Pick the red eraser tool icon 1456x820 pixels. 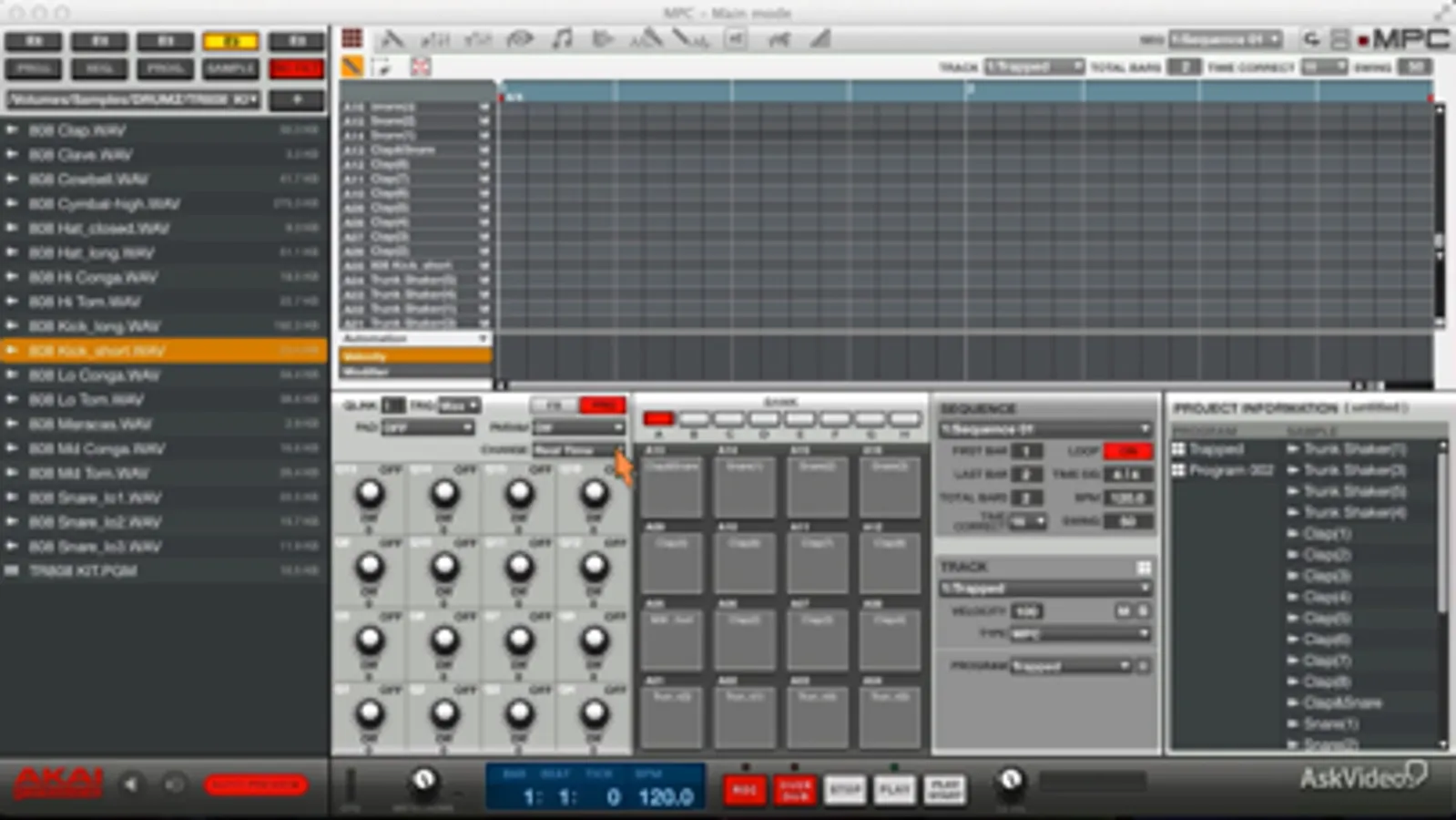coord(420,67)
